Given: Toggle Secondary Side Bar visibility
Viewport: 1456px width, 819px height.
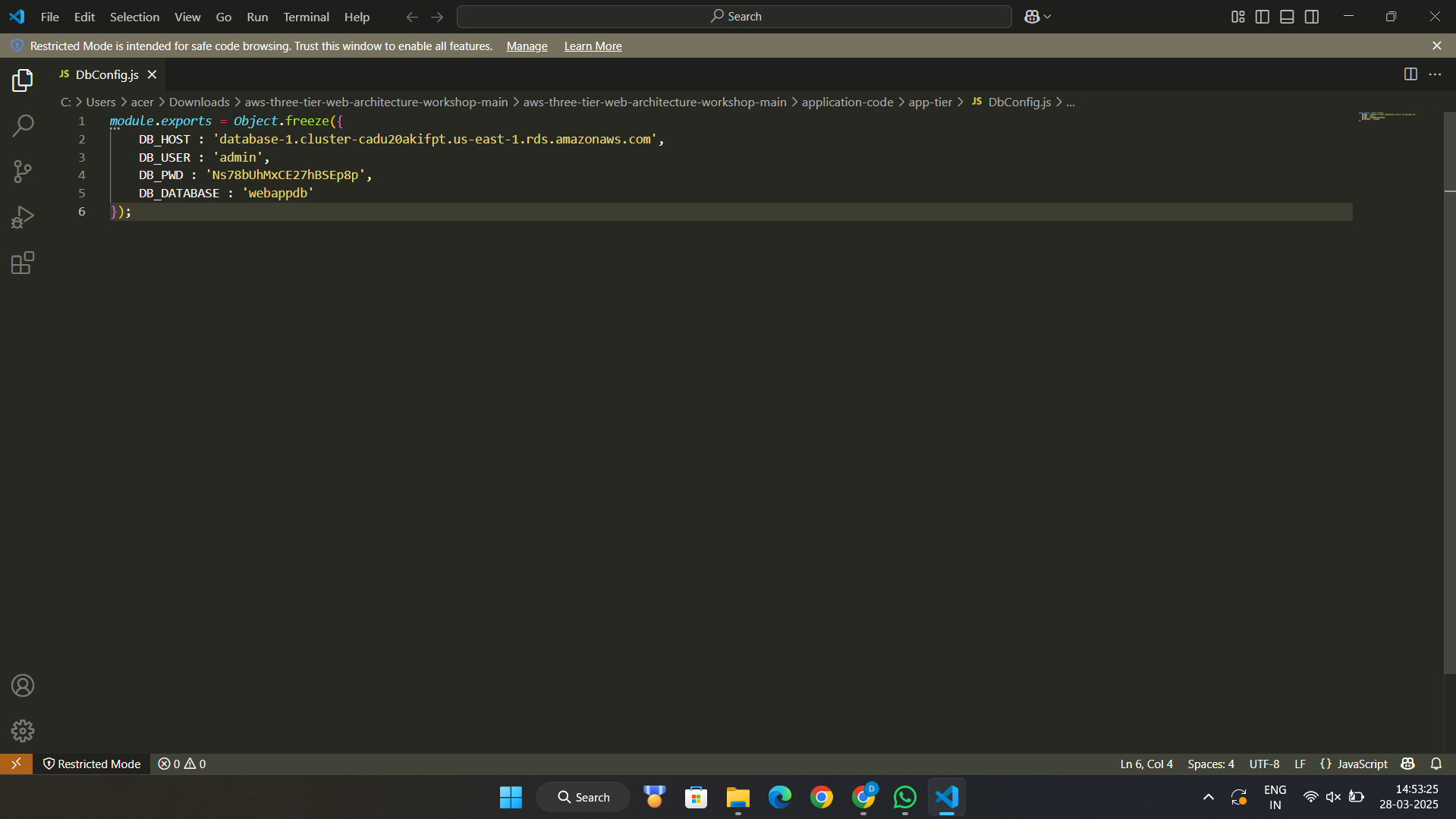Looking at the screenshot, I should (x=1311, y=17).
